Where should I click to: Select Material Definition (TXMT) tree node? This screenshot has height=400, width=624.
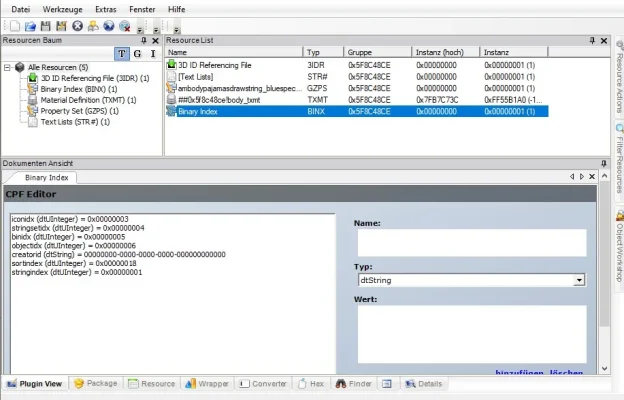point(88,100)
